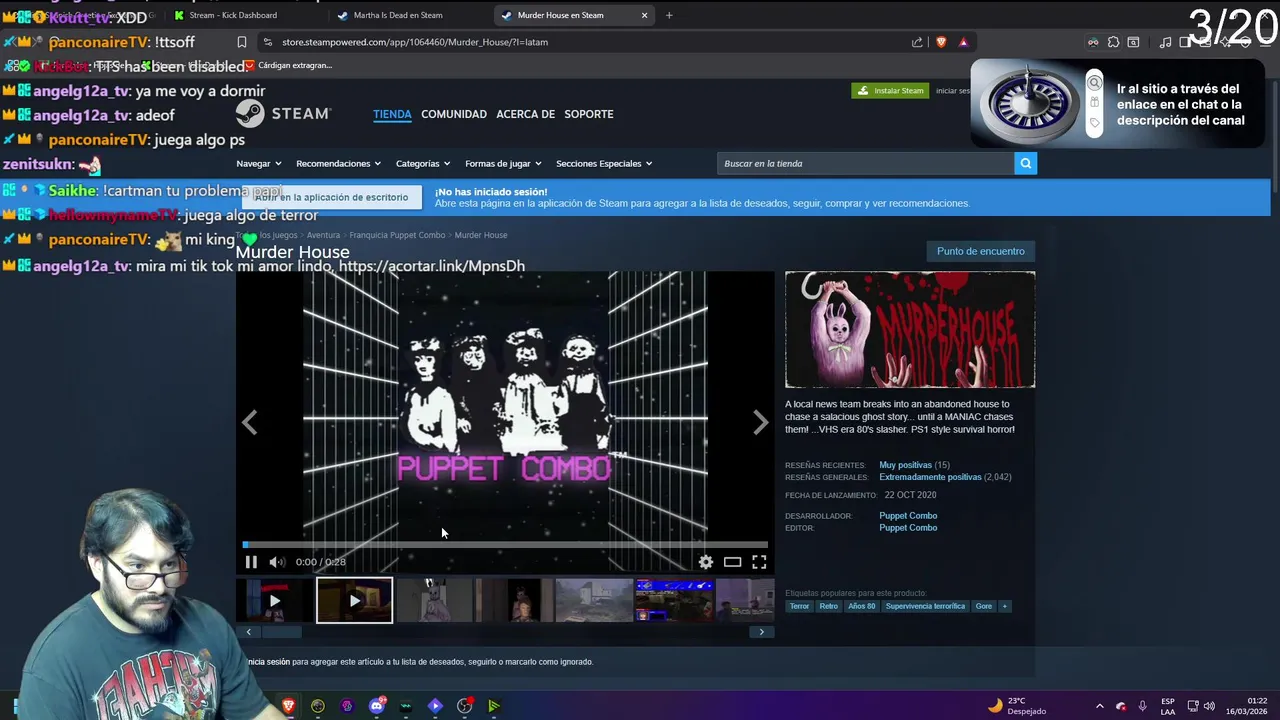This screenshot has width=1280, height=720.
Task: Seek on the trailer progress bar
Action: (x=505, y=545)
